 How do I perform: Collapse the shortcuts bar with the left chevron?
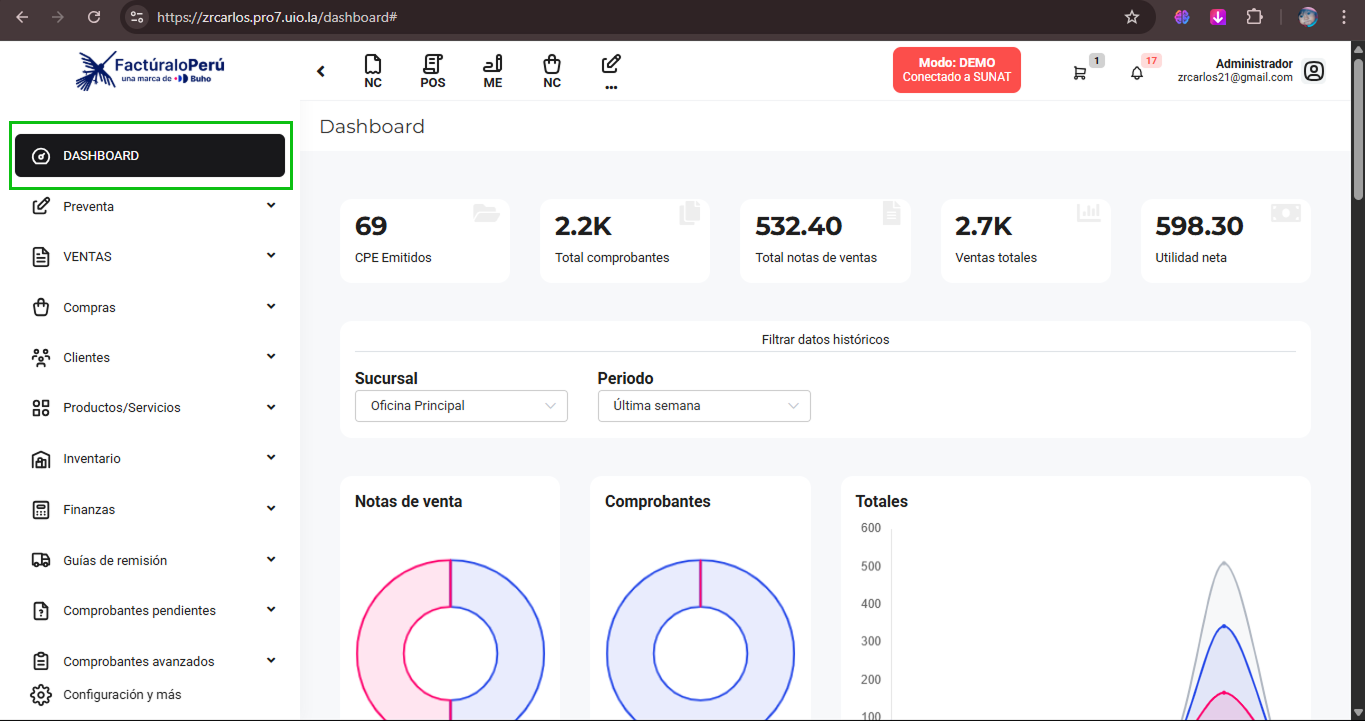(x=321, y=71)
